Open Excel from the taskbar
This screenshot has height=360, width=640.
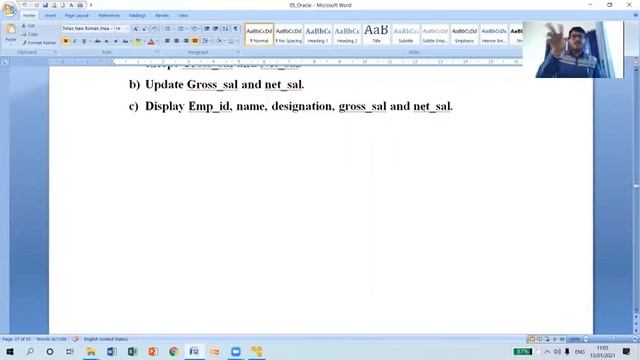coord(132,351)
